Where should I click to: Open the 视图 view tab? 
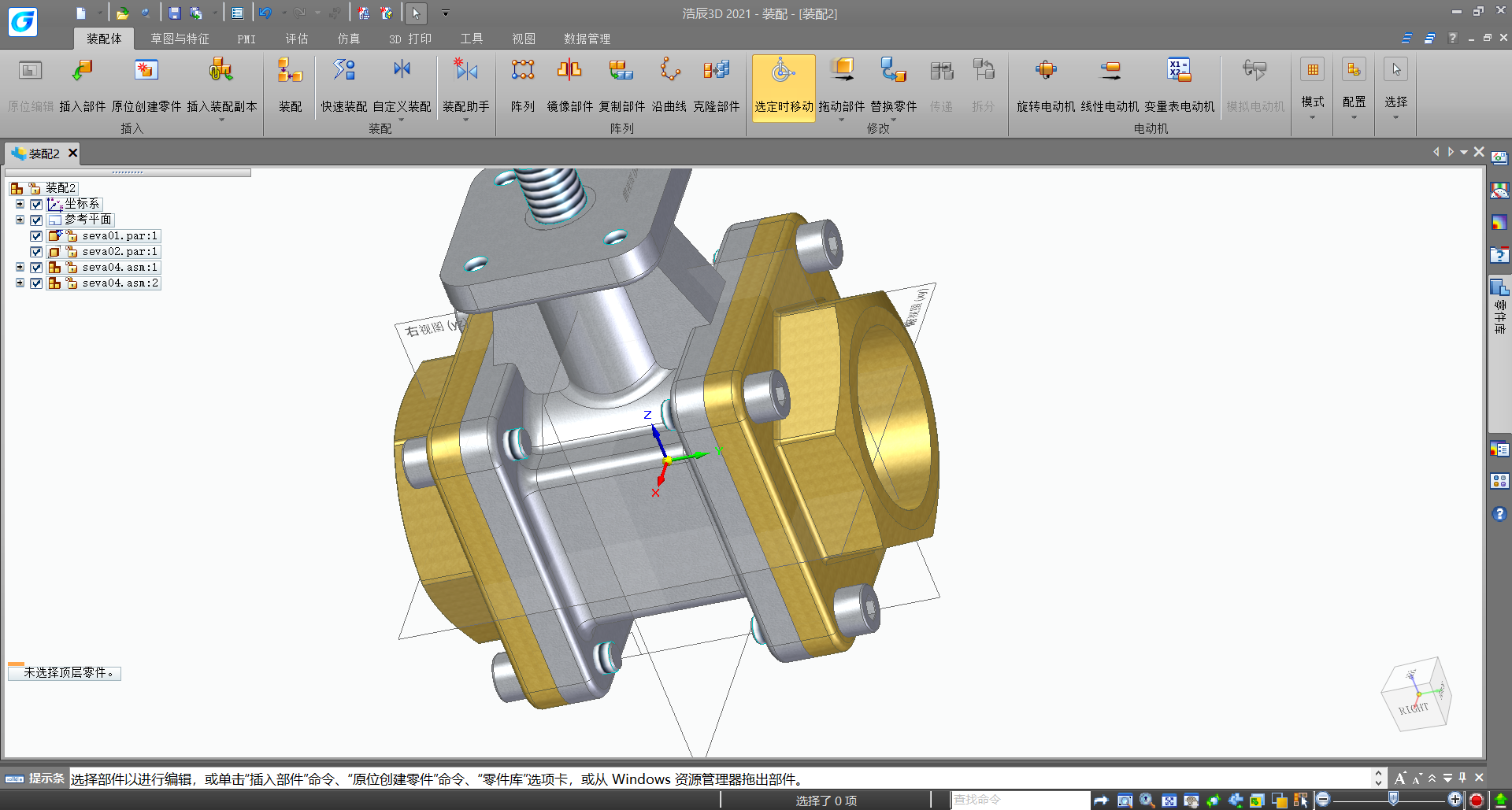coord(524,39)
